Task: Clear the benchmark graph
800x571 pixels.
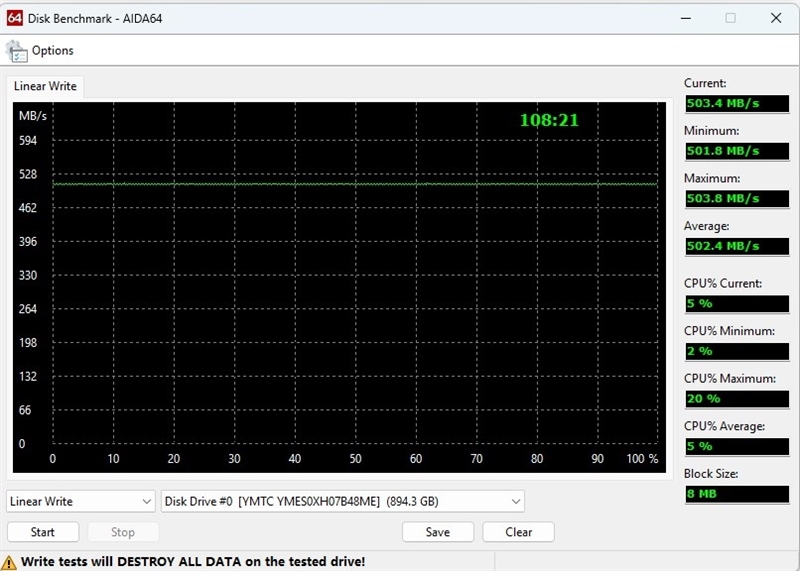Action: [x=518, y=532]
